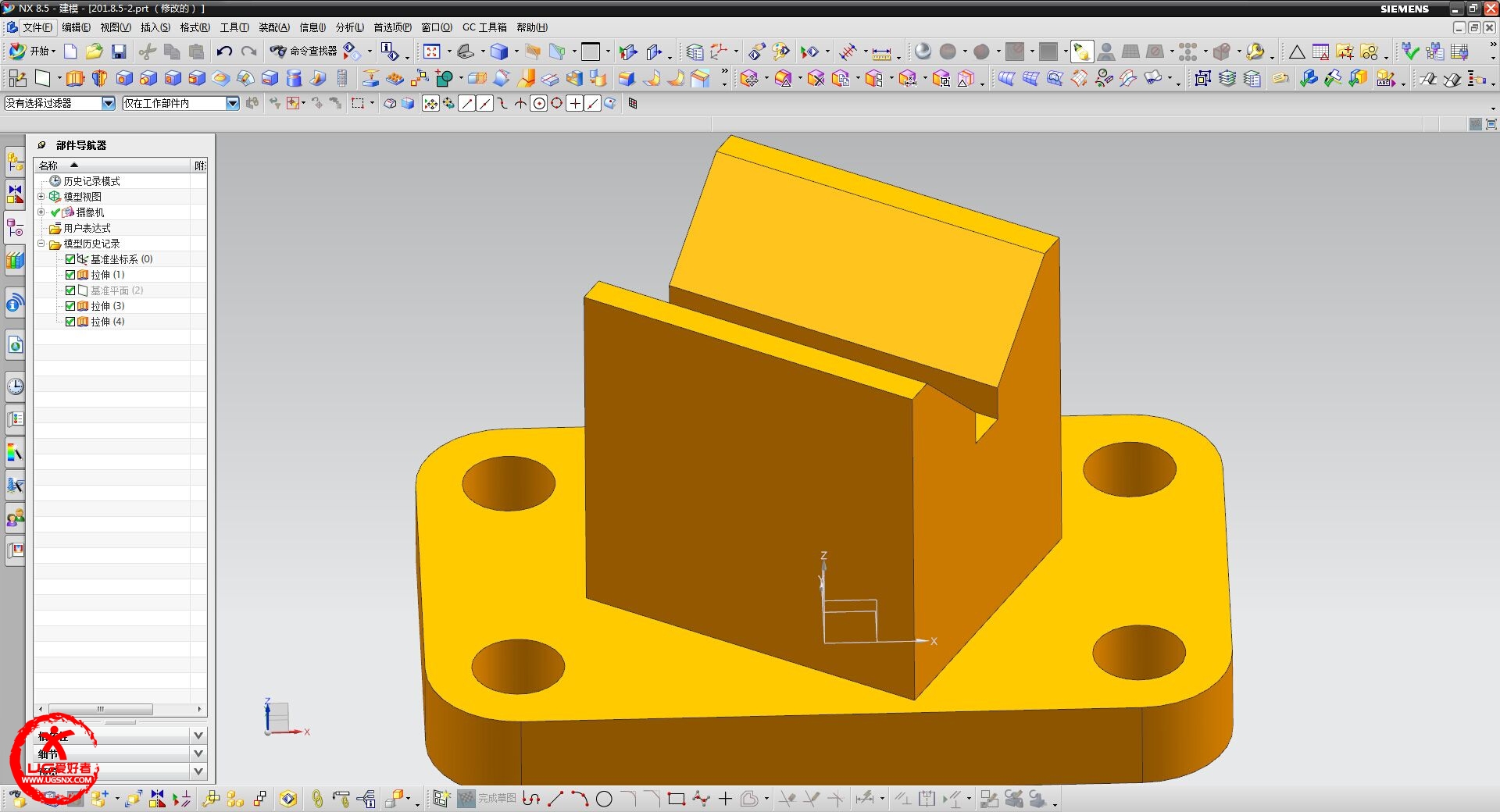Toggle the arc center snap point option

click(539, 103)
